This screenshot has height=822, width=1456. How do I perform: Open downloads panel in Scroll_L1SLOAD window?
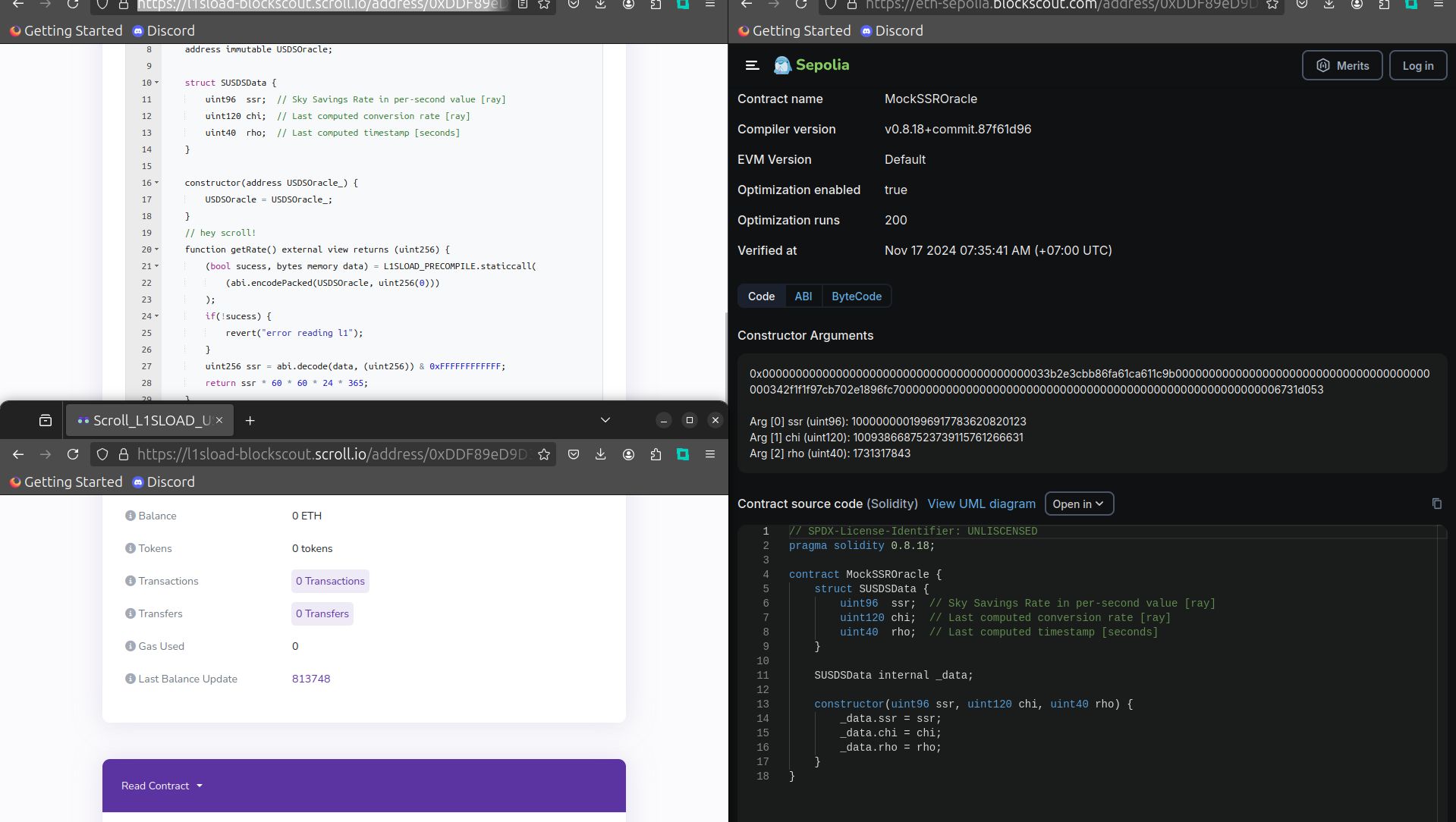point(600,454)
